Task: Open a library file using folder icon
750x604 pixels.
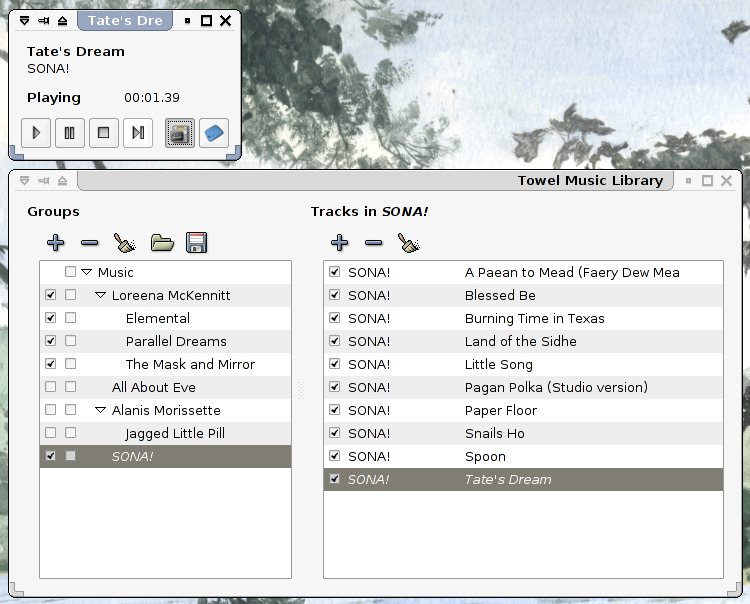Action: coord(162,242)
